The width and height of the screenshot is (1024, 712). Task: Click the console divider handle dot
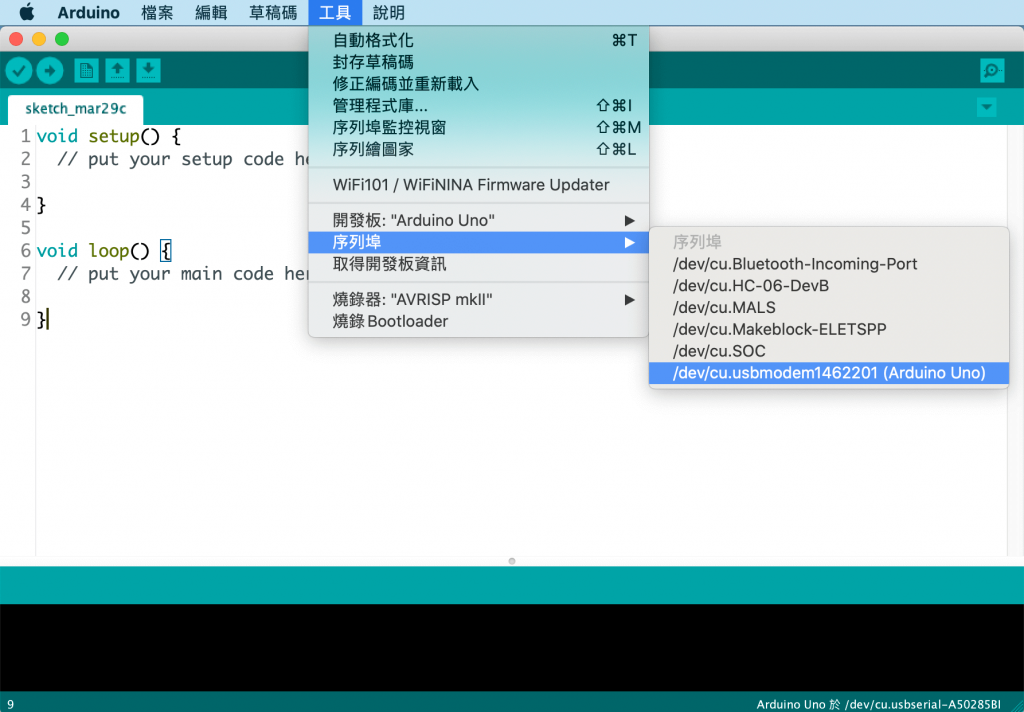pyautogui.click(x=512, y=561)
